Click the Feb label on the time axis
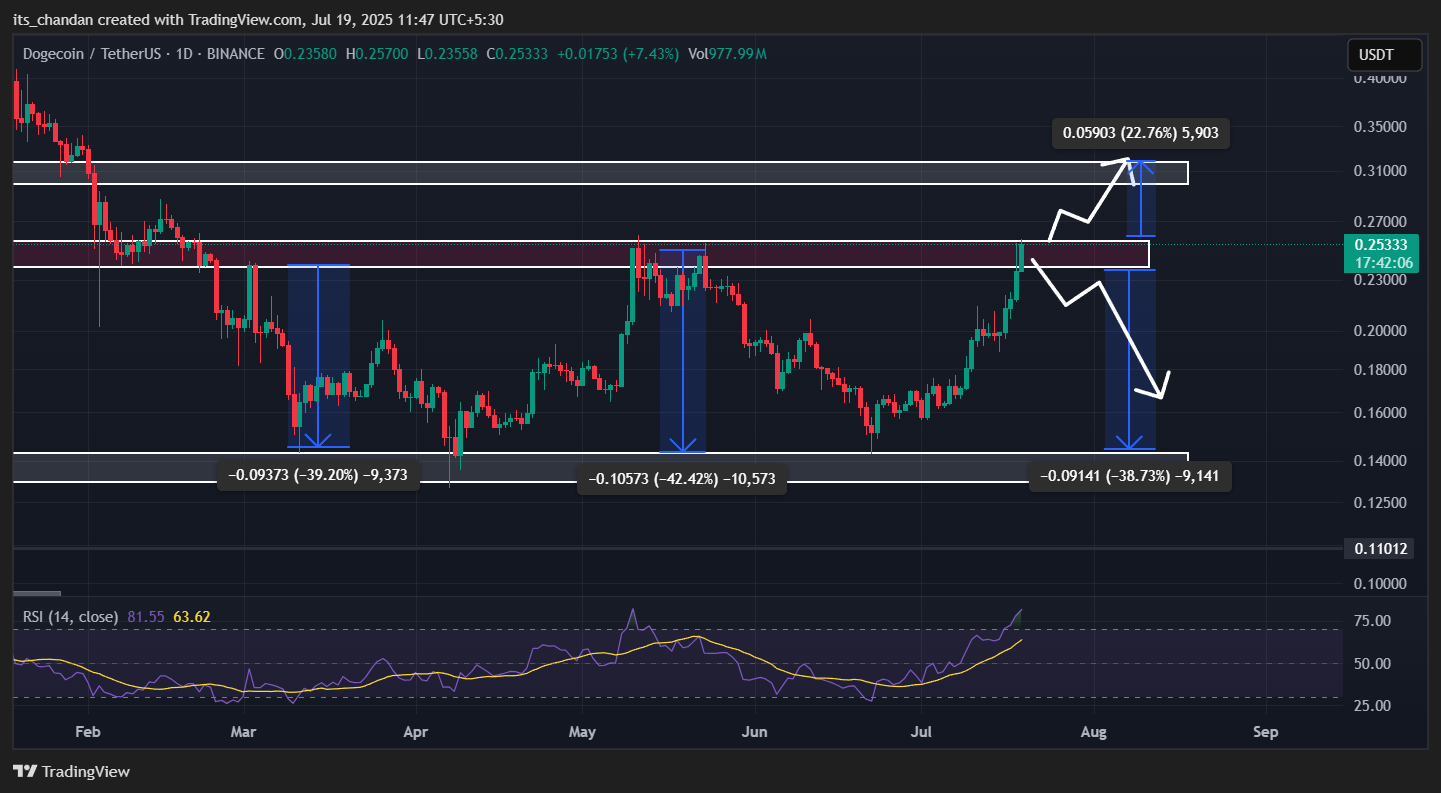 88,732
